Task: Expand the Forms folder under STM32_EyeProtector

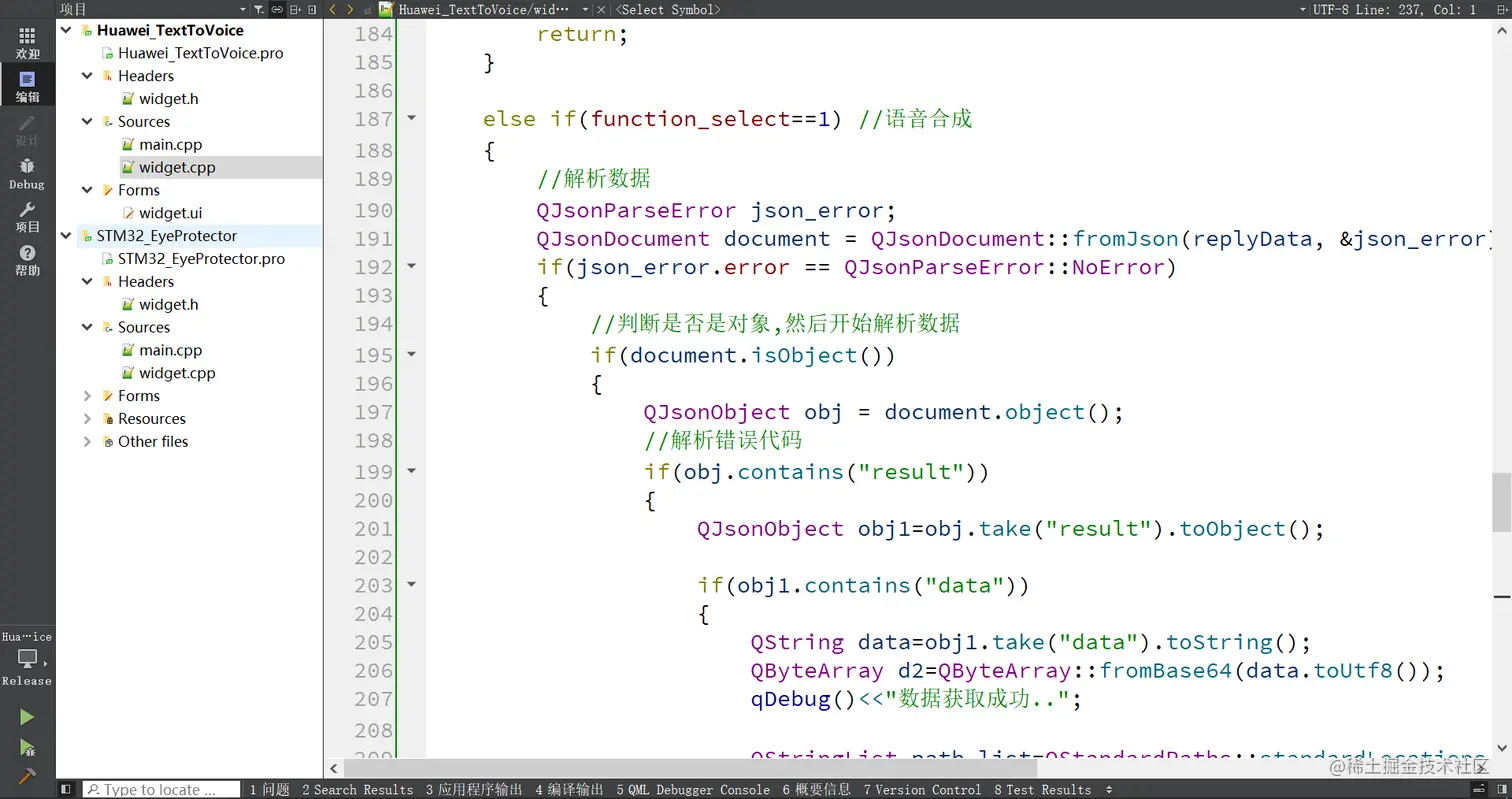Action: coord(87,395)
